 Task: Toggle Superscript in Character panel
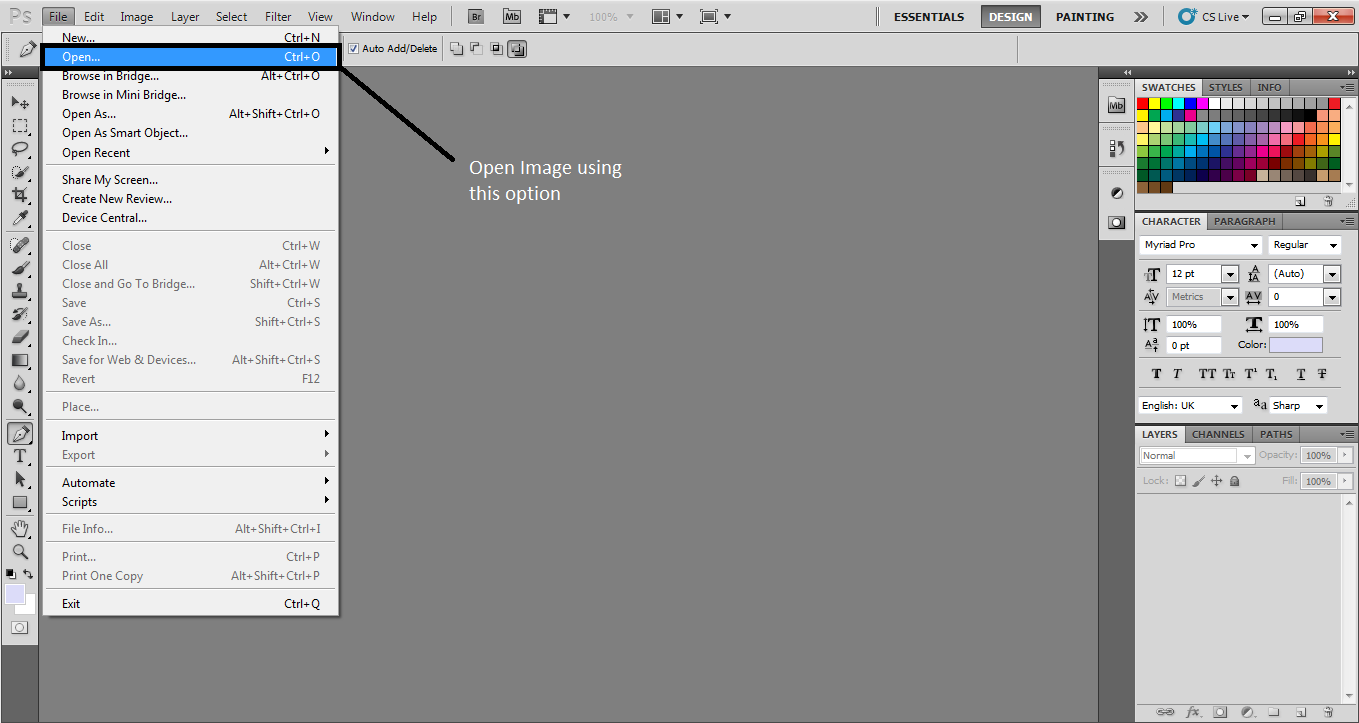click(x=1250, y=374)
